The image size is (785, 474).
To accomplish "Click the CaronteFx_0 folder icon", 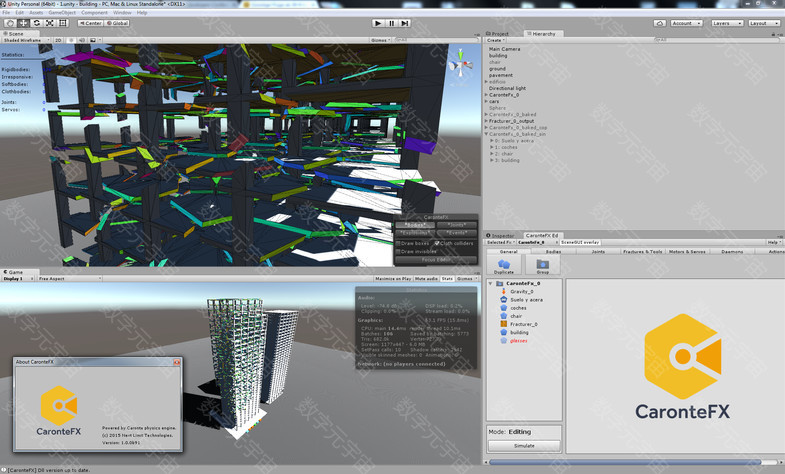I will tap(499, 283).
